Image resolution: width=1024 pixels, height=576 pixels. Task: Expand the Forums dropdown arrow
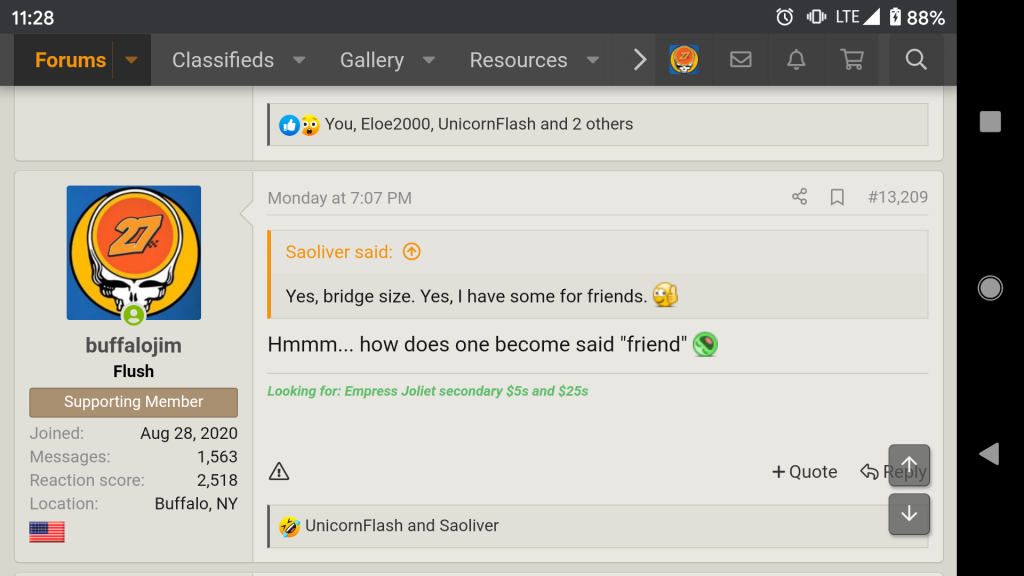[x=131, y=60]
